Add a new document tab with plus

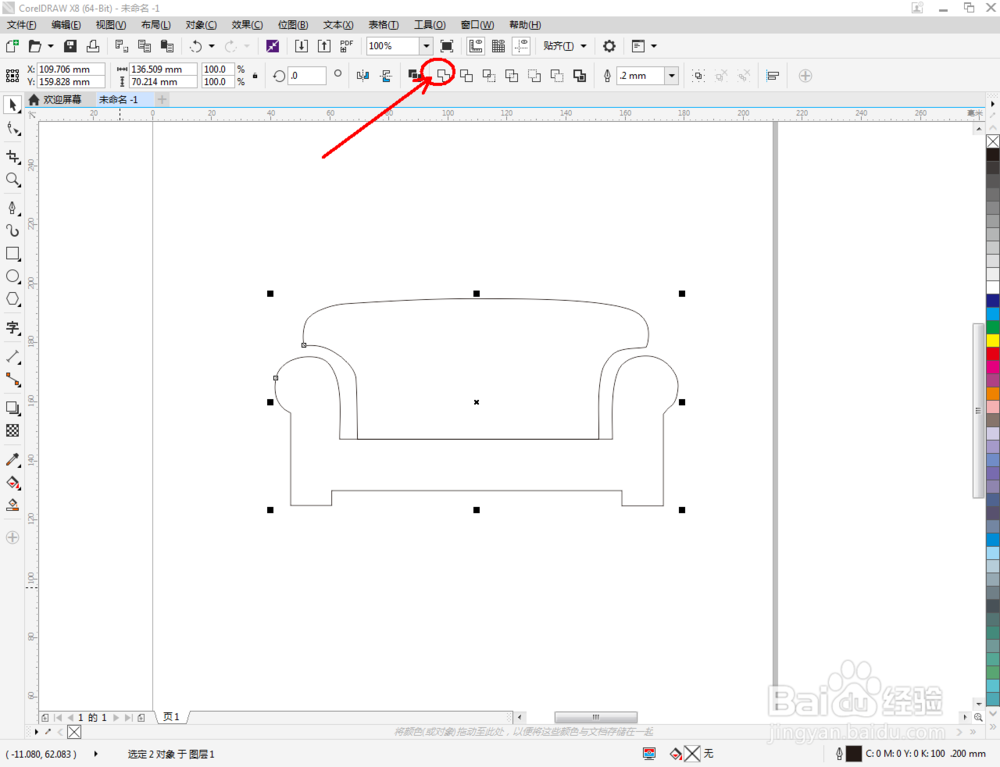coord(162,99)
